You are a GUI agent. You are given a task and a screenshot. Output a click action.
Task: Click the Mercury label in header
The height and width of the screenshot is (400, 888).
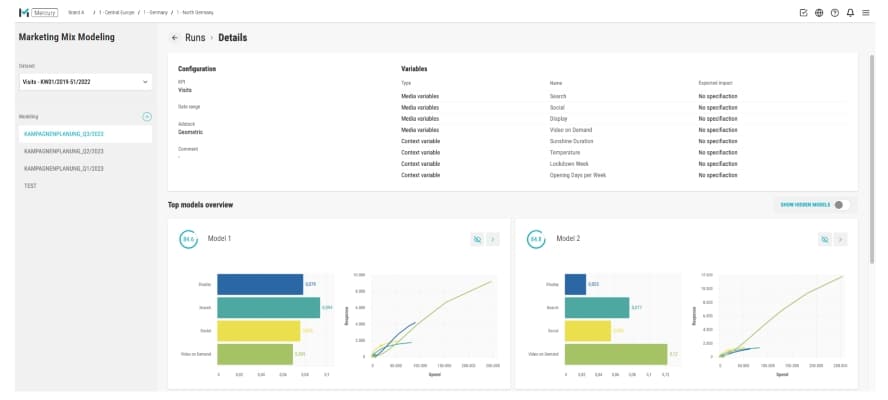[44, 12]
